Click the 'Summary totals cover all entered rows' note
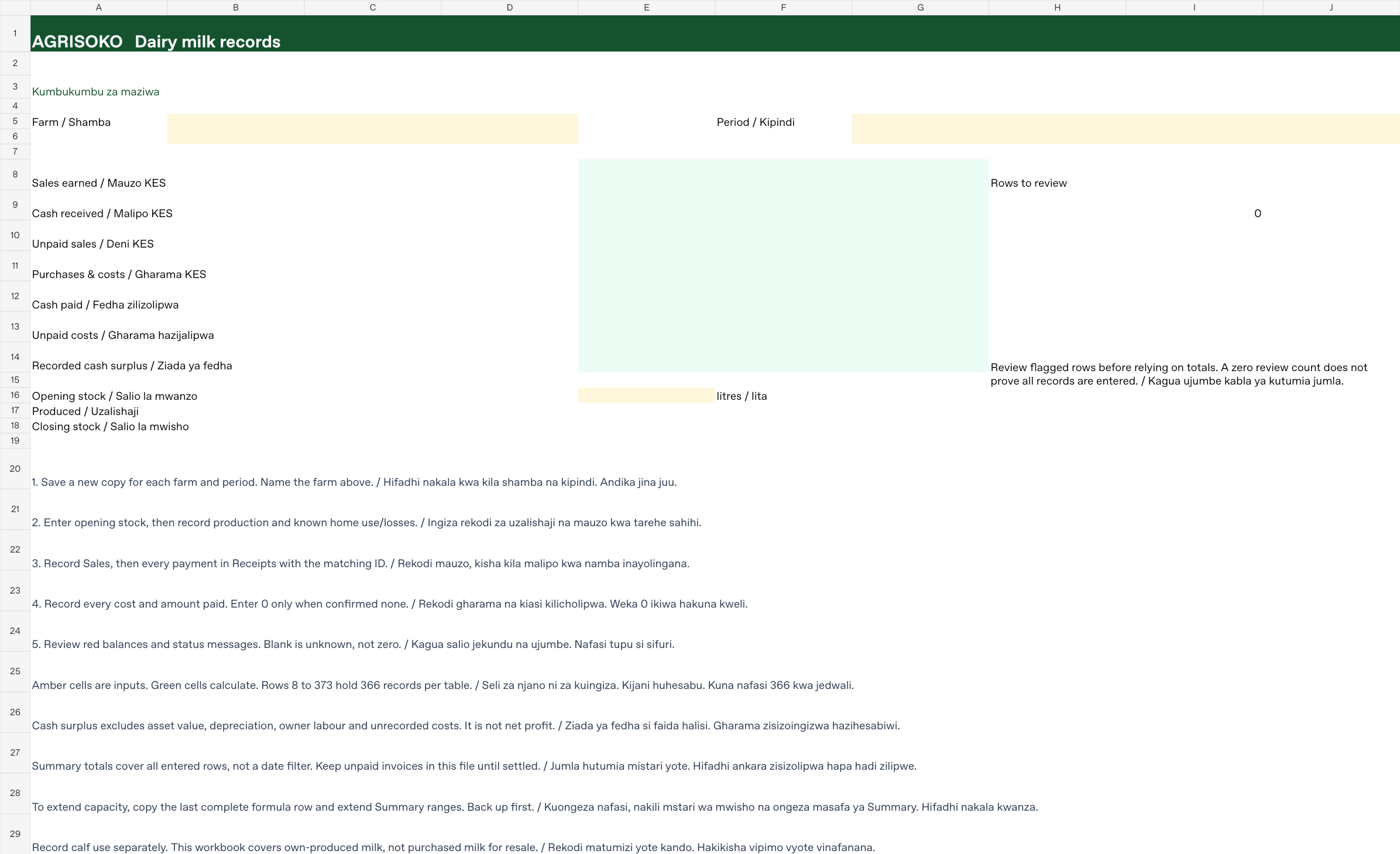The width and height of the screenshot is (1400, 854). pyautogui.click(x=474, y=766)
